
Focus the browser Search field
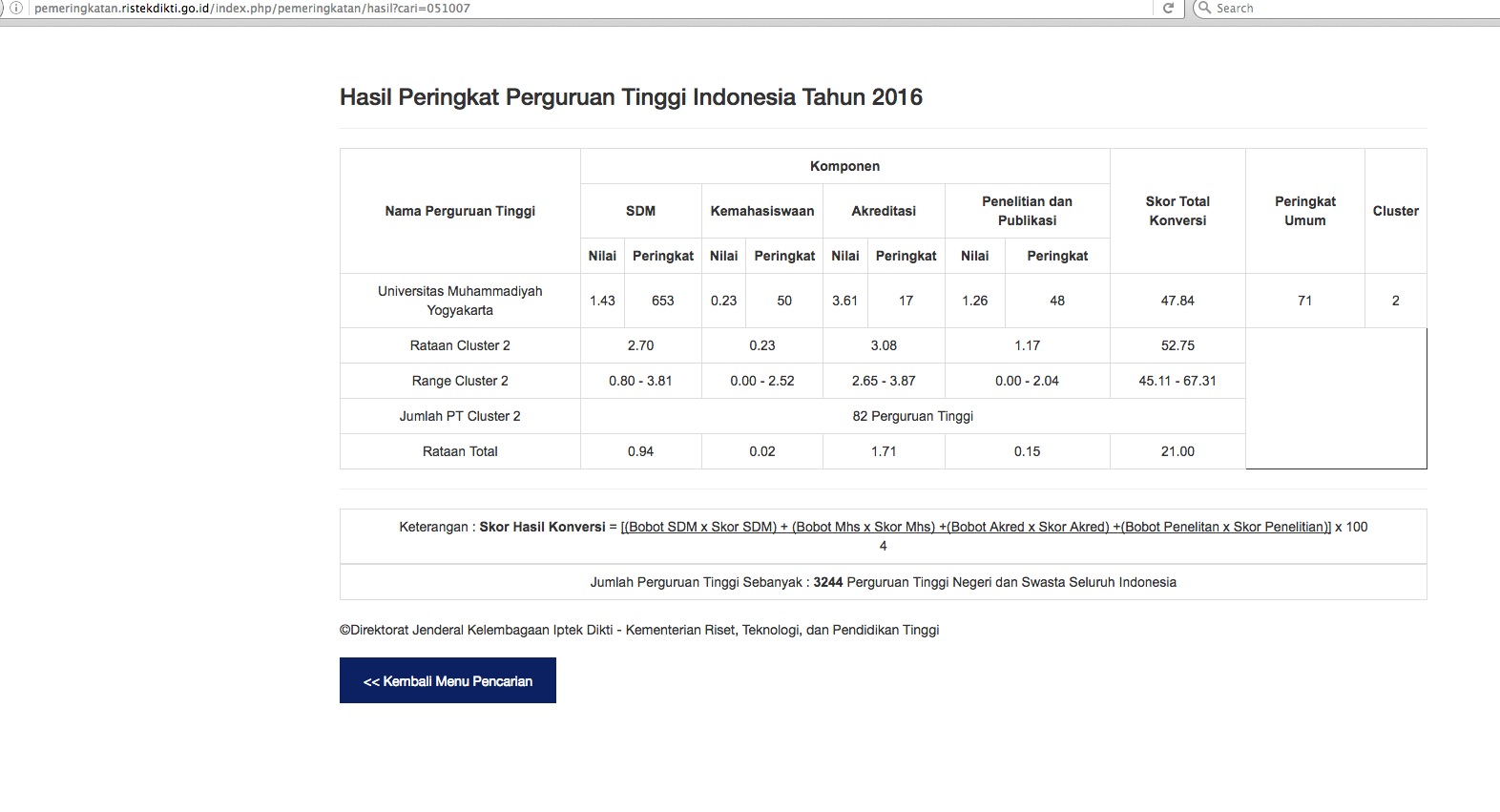click(1345, 8)
